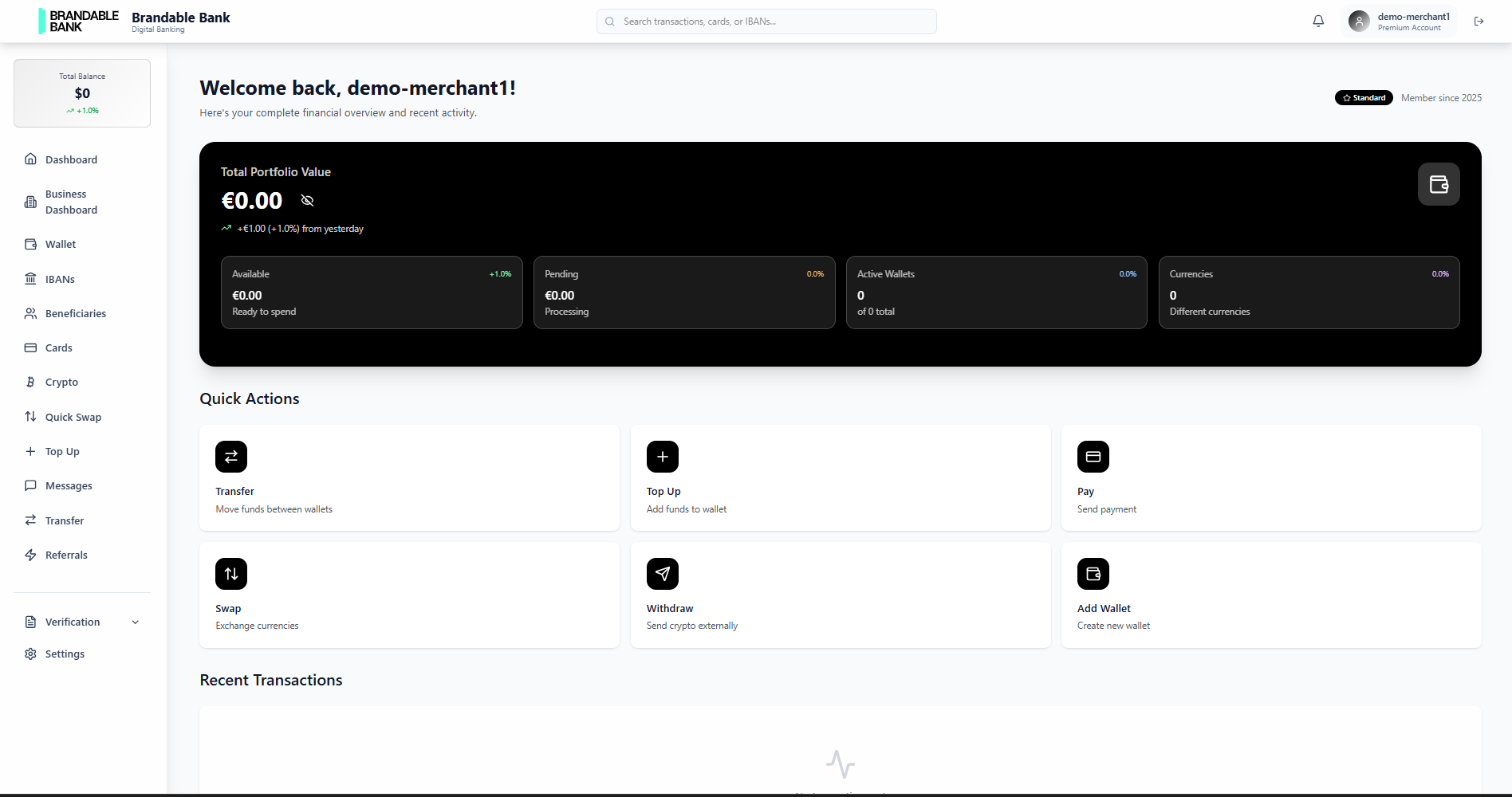1512x797 pixels.
Task: Open the IBANs section icon
Action: point(30,278)
